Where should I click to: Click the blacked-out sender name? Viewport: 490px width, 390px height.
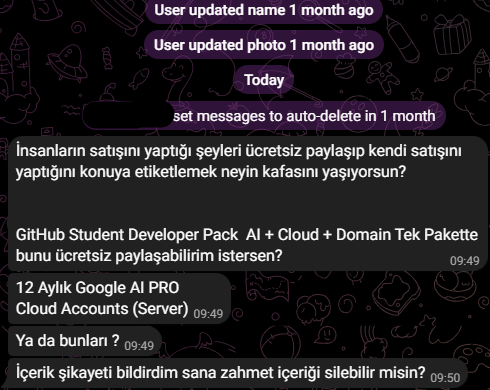point(128,115)
